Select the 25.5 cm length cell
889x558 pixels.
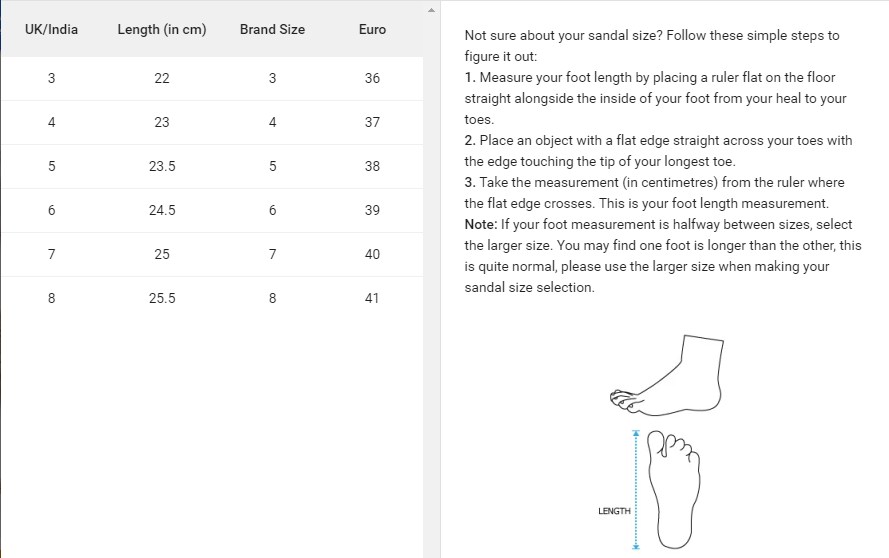point(162,298)
